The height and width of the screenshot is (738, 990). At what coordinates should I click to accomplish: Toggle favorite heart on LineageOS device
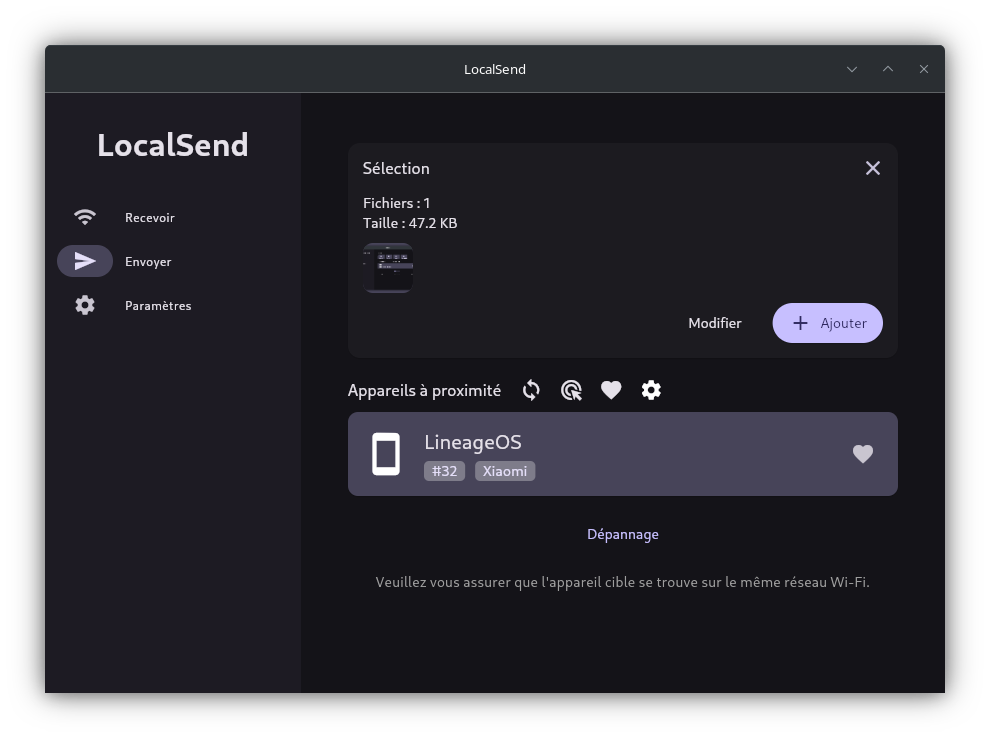862,454
